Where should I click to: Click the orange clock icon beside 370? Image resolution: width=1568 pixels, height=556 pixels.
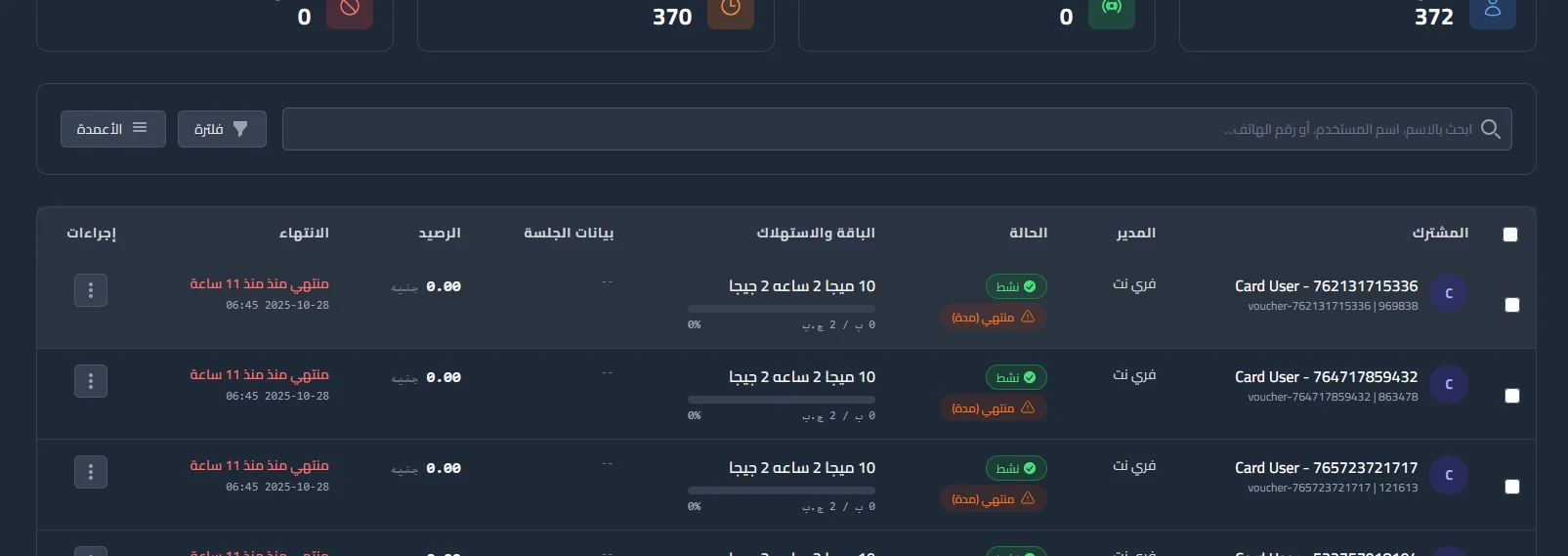[730, 10]
